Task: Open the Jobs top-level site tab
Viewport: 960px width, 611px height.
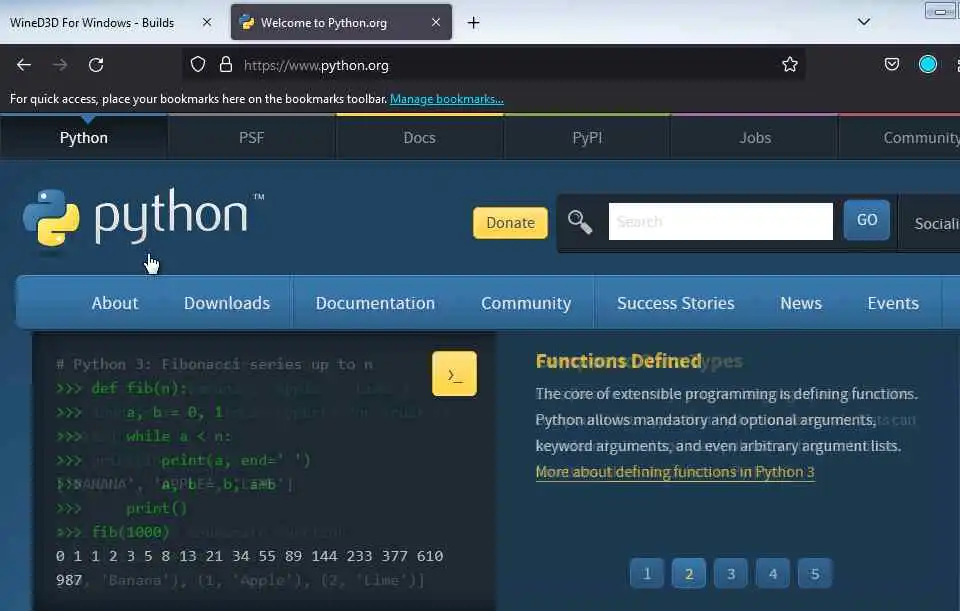Action: pyautogui.click(x=755, y=138)
